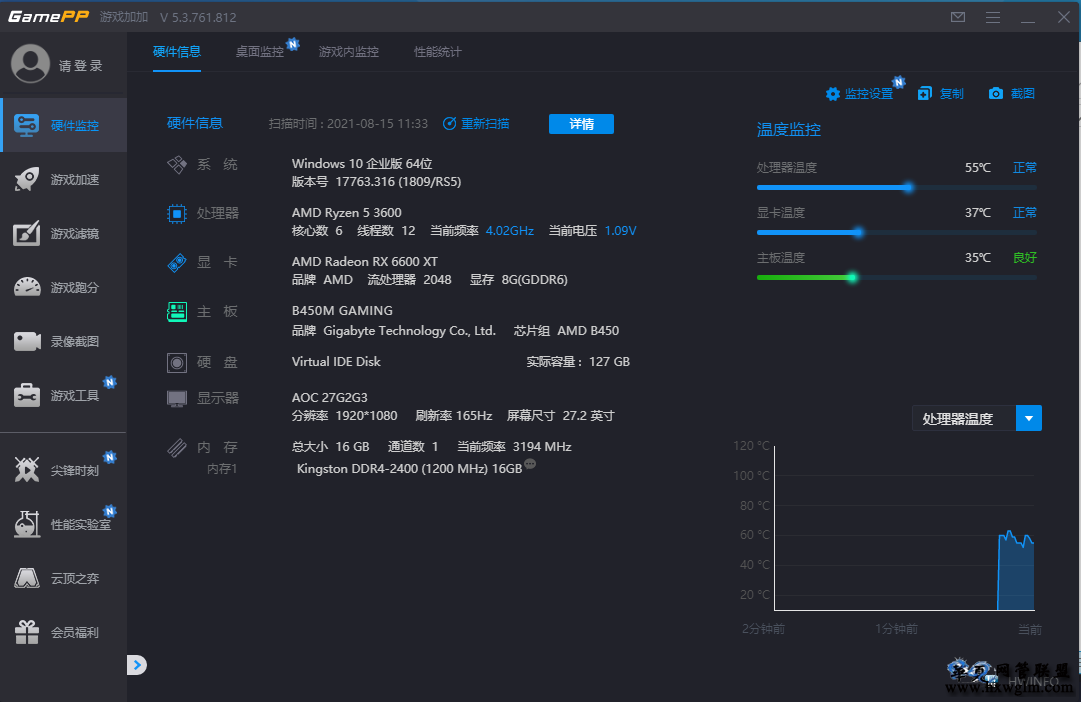Image resolution: width=1081 pixels, height=702 pixels.
Task: Click the 温度监控 heading
Action: click(789, 130)
